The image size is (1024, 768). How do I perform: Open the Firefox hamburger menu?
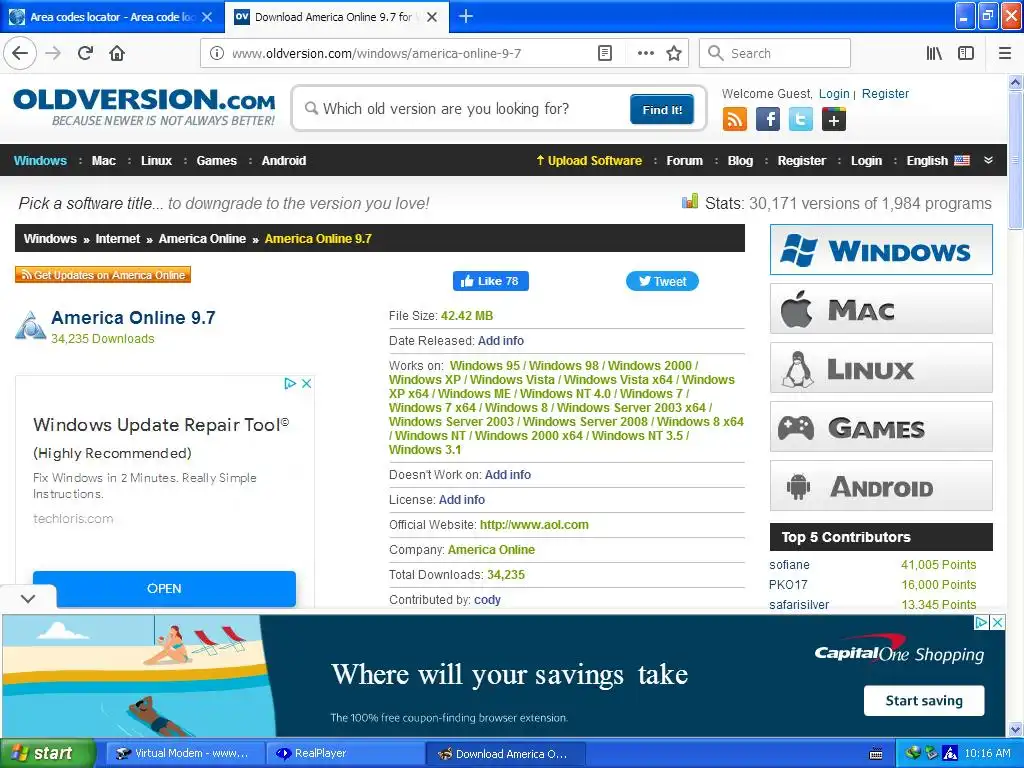[x=1004, y=53]
